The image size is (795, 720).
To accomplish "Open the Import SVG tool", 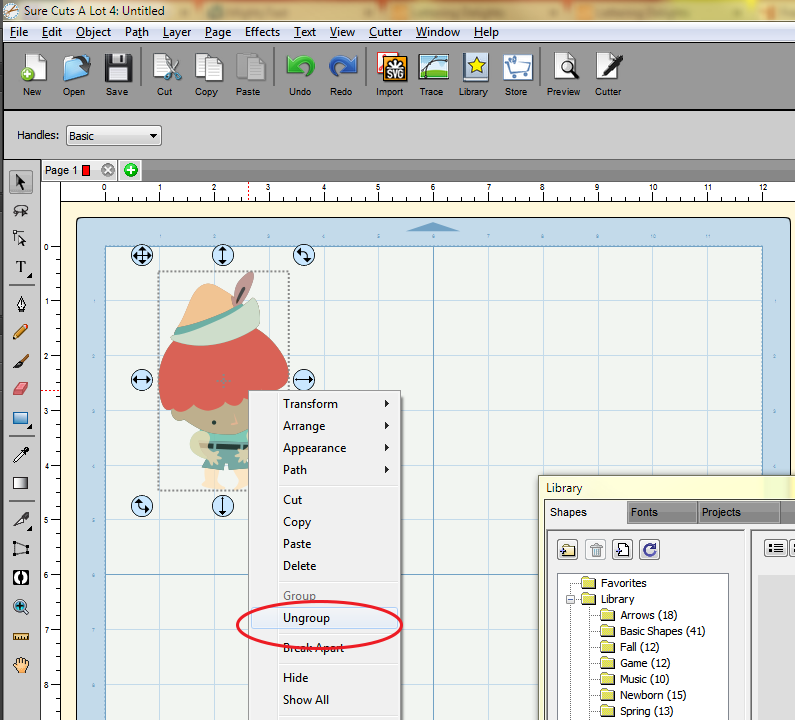I will click(x=390, y=75).
